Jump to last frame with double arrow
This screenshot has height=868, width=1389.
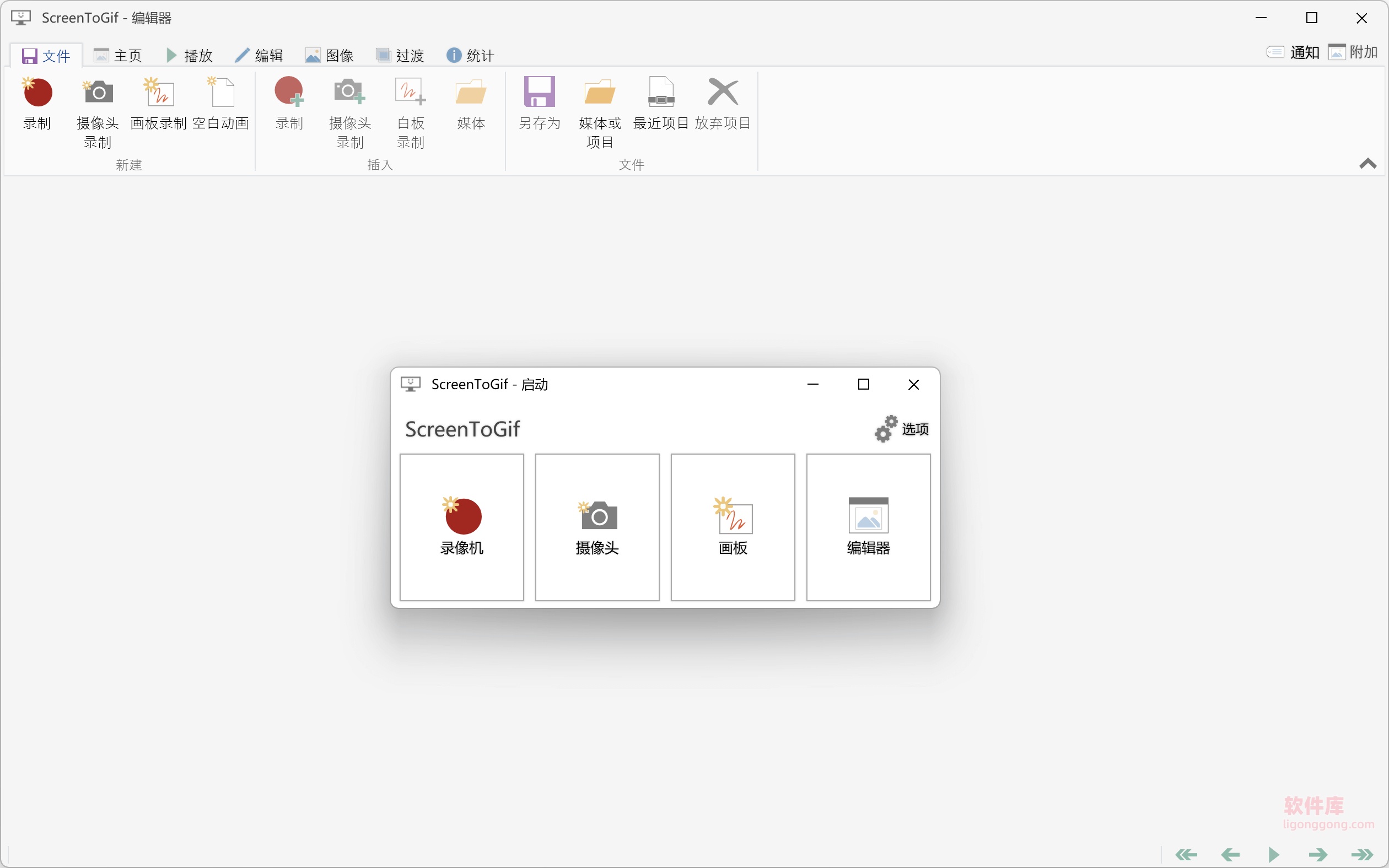pyautogui.click(x=1363, y=854)
